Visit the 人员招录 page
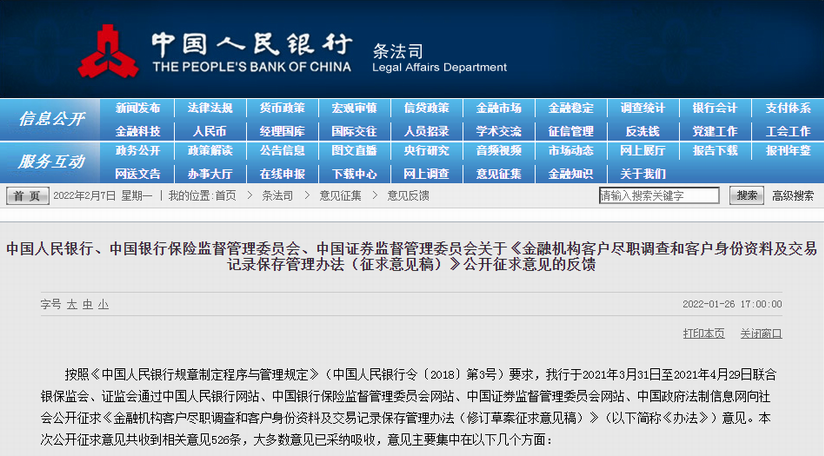Image resolution: width=824 pixels, height=456 pixels. point(426,131)
